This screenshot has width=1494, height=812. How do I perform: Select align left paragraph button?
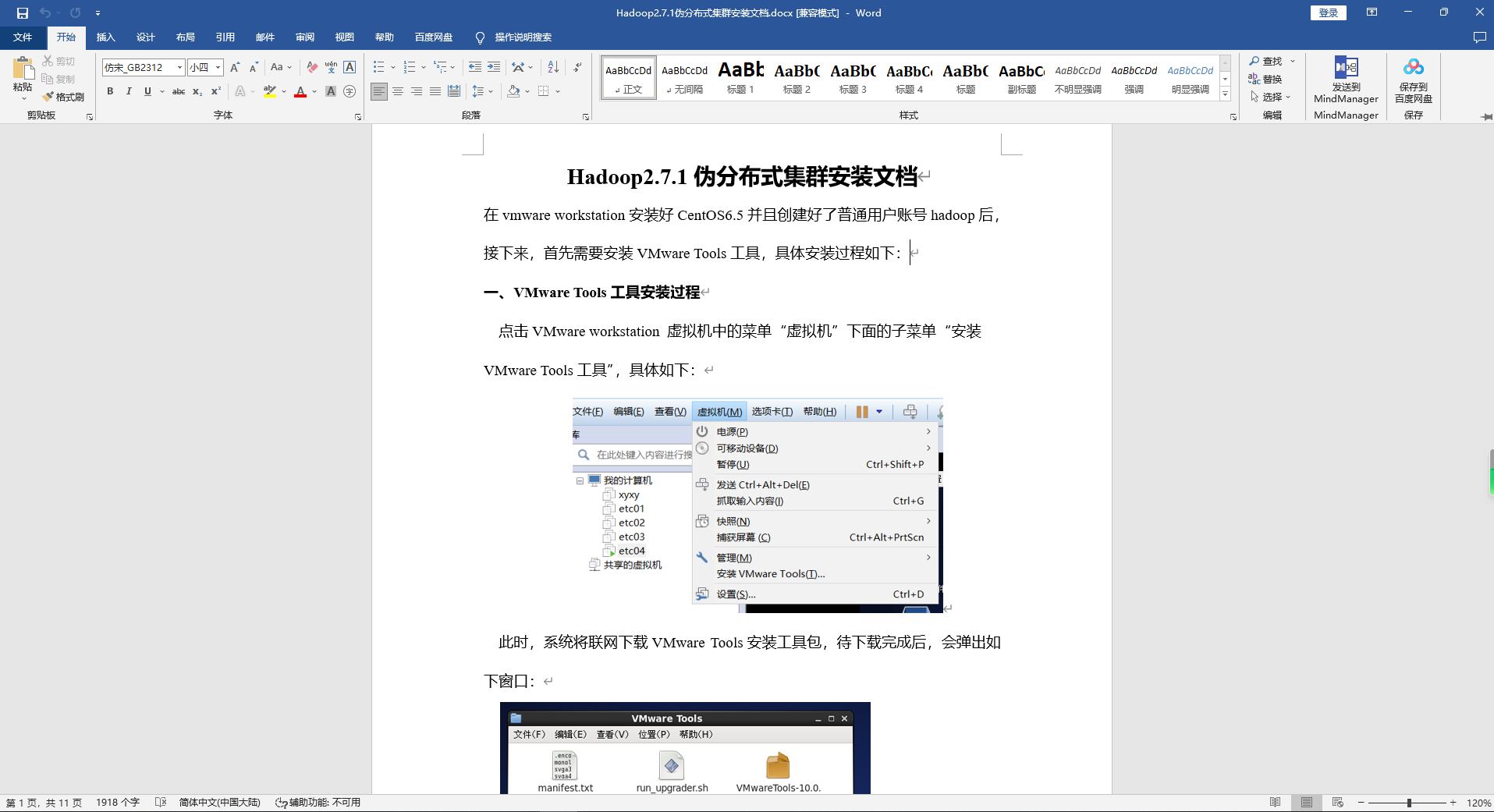click(x=379, y=91)
